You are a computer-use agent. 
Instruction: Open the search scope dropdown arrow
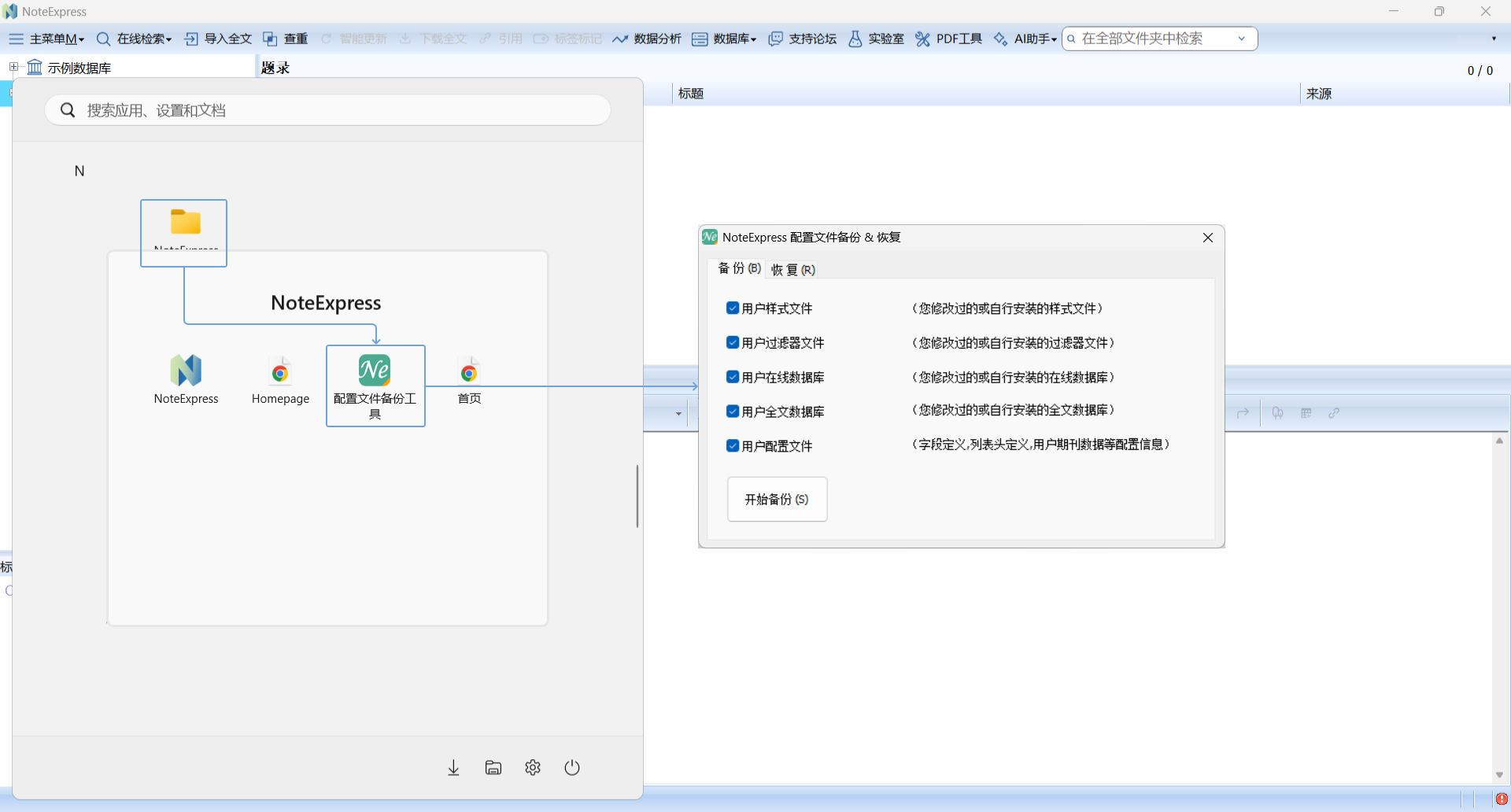pyautogui.click(x=1242, y=39)
